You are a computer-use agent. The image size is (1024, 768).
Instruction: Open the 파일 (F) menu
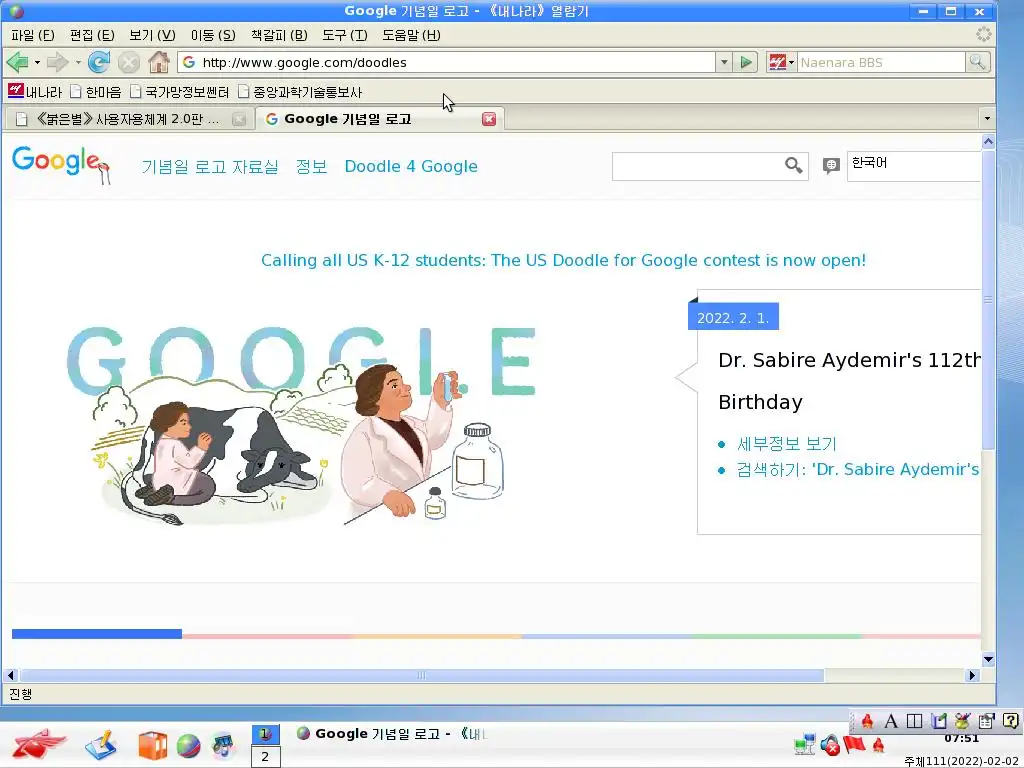click(x=33, y=35)
